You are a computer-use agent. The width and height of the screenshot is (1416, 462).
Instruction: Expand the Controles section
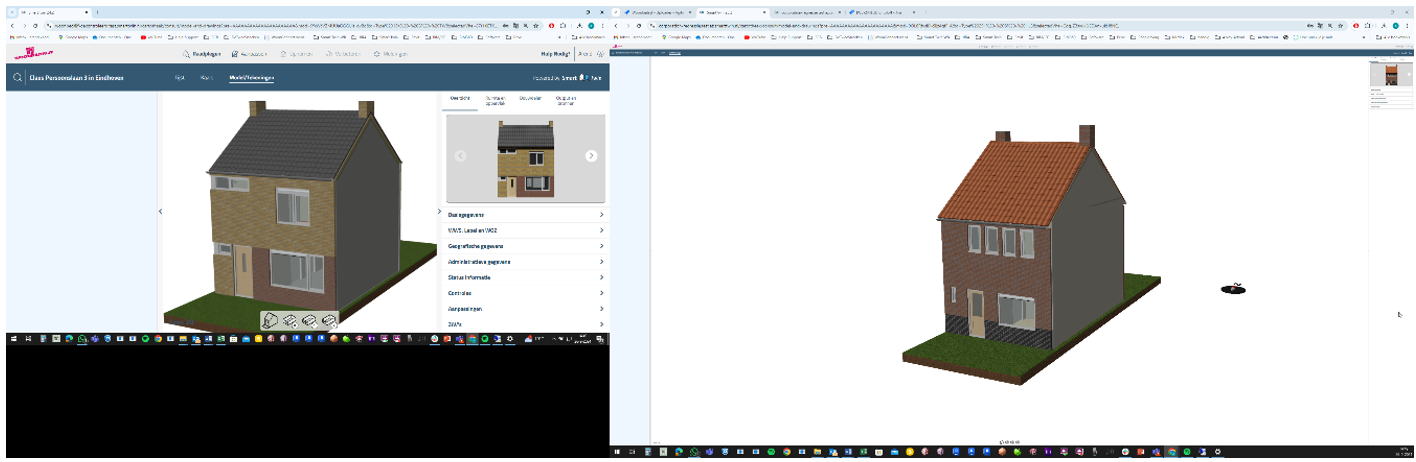(524, 293)
